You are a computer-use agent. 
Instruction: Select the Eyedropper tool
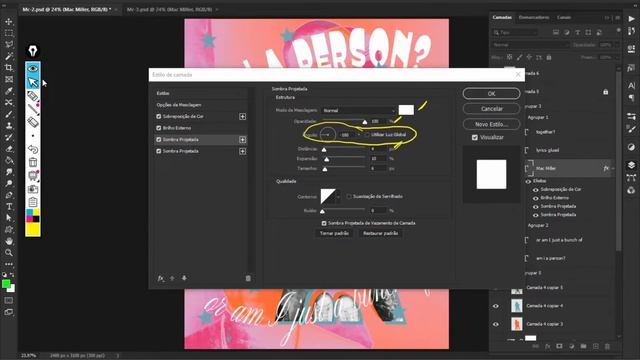(9, 91)
